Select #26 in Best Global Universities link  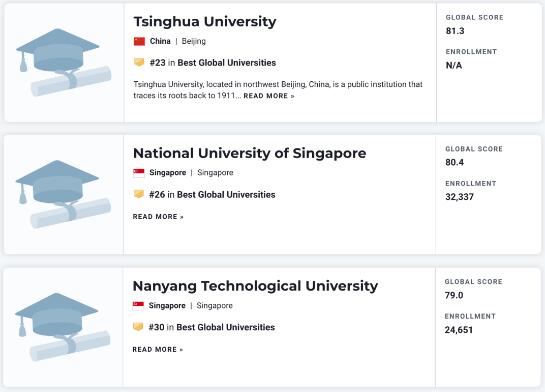pos(212,194)
